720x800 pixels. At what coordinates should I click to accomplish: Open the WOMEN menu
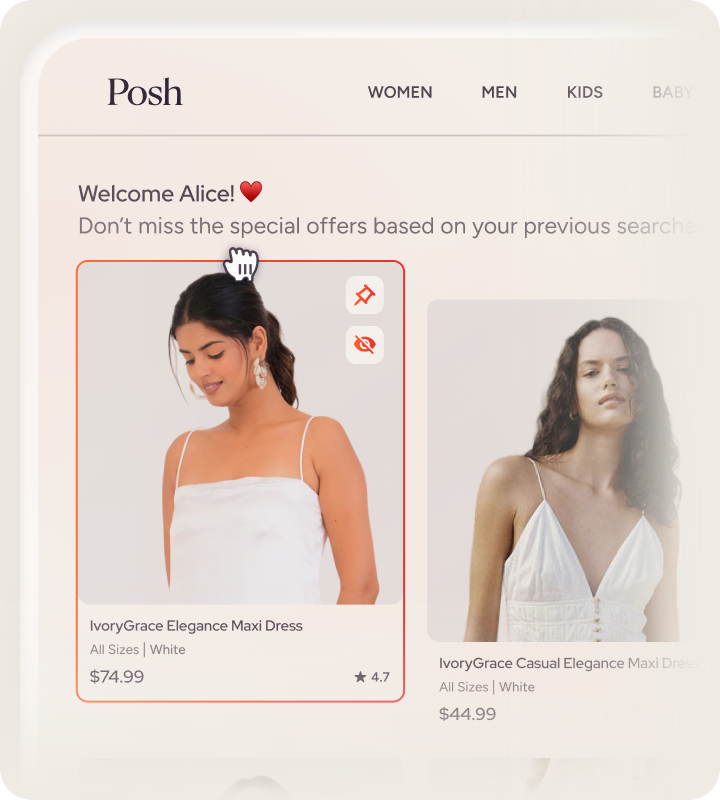(400, 92)
